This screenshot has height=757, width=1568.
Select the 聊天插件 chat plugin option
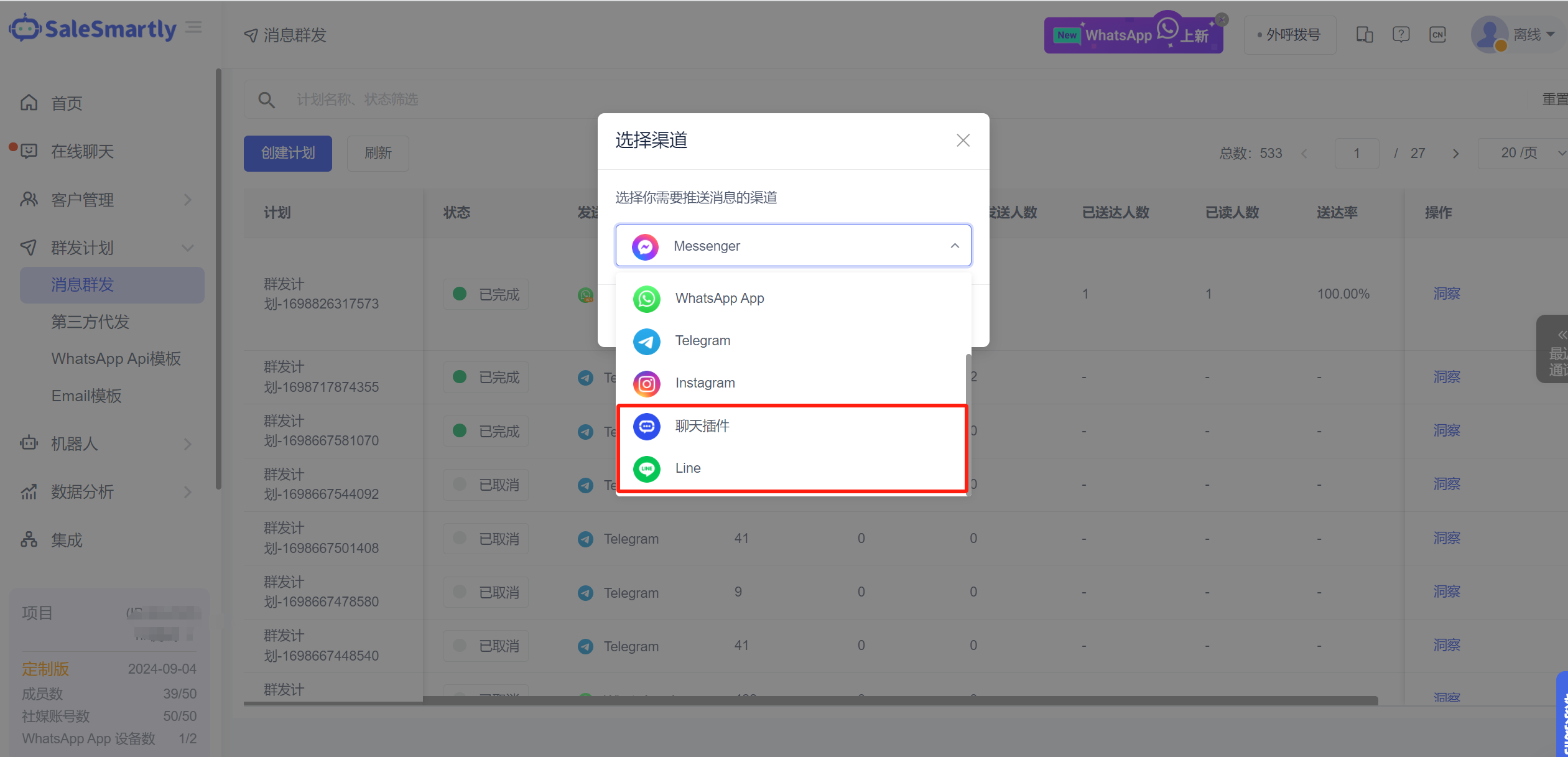pos(702,426)
